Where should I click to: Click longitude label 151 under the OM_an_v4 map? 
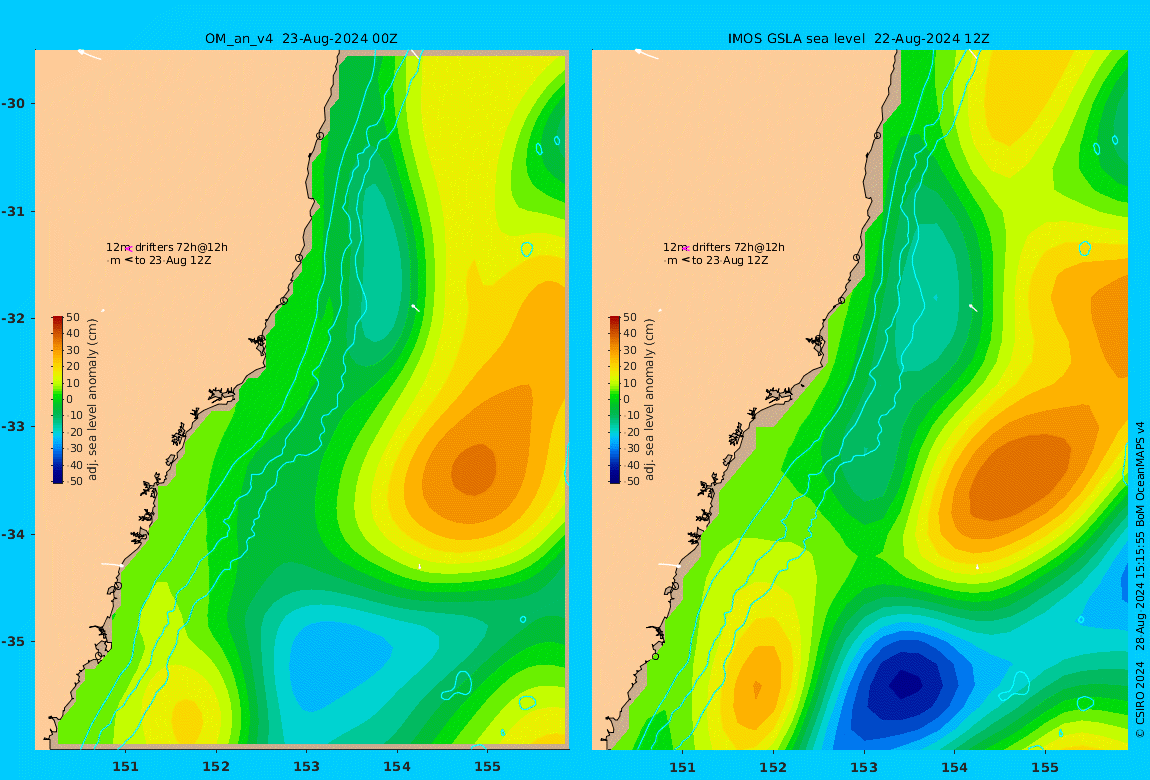[x=125, y=767]
